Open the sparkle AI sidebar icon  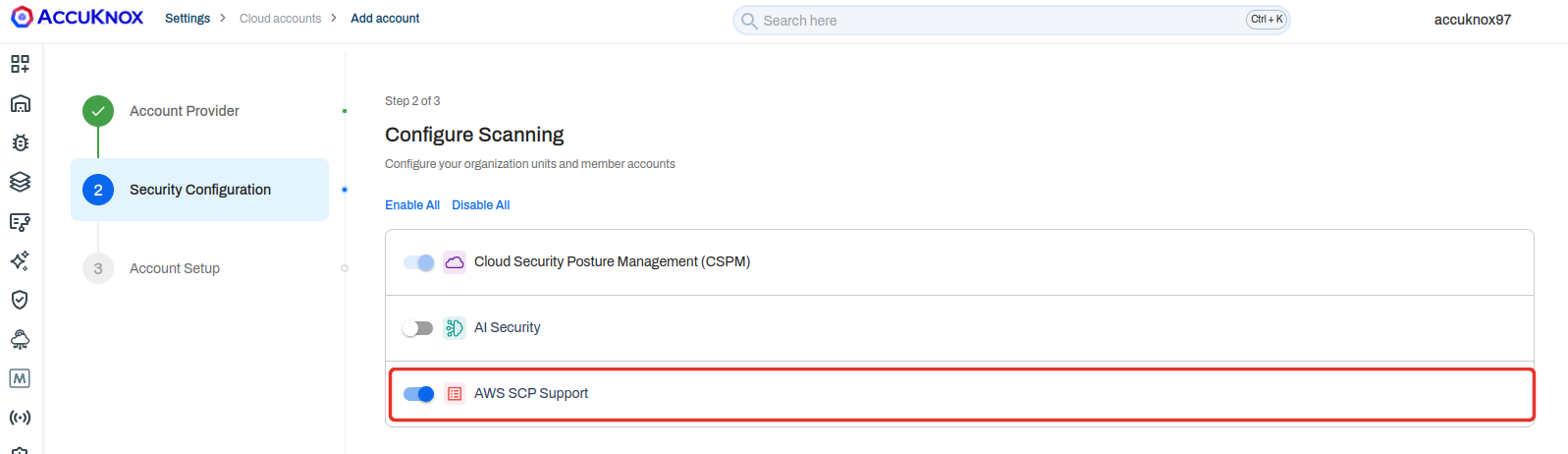pyautogui.click(x=20, y=260)
